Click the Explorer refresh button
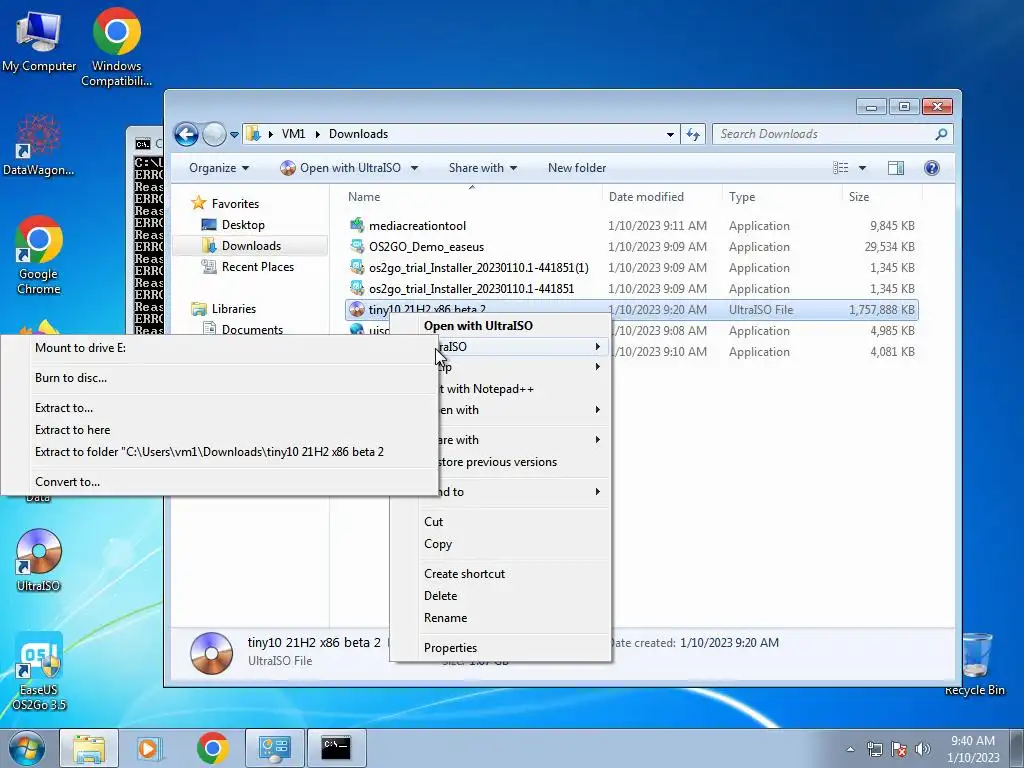This screenshot has height=768, width=1024. click(x=693, y=135)
